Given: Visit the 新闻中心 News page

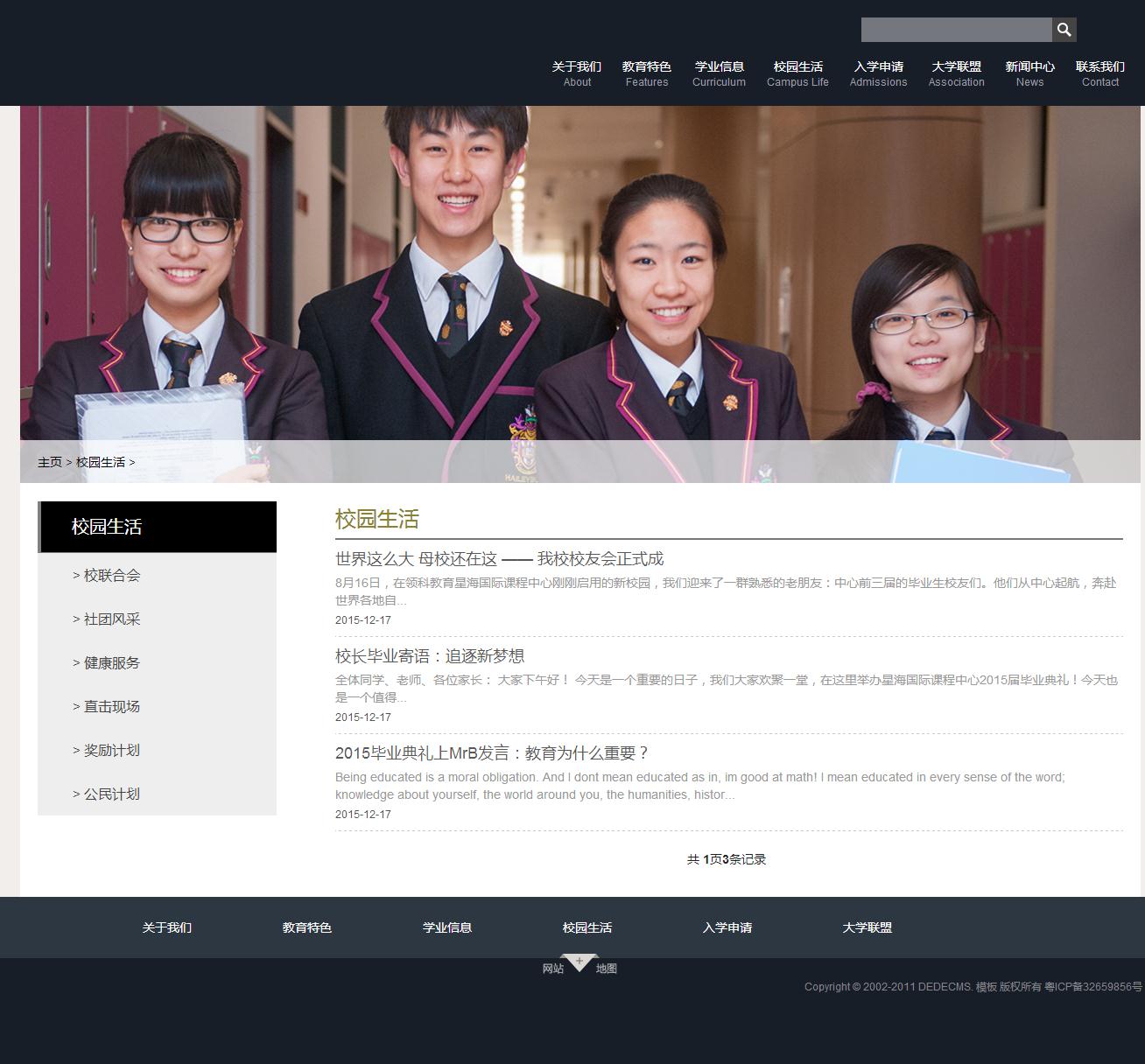Looking at the screenshot, I should (1029, 73).
